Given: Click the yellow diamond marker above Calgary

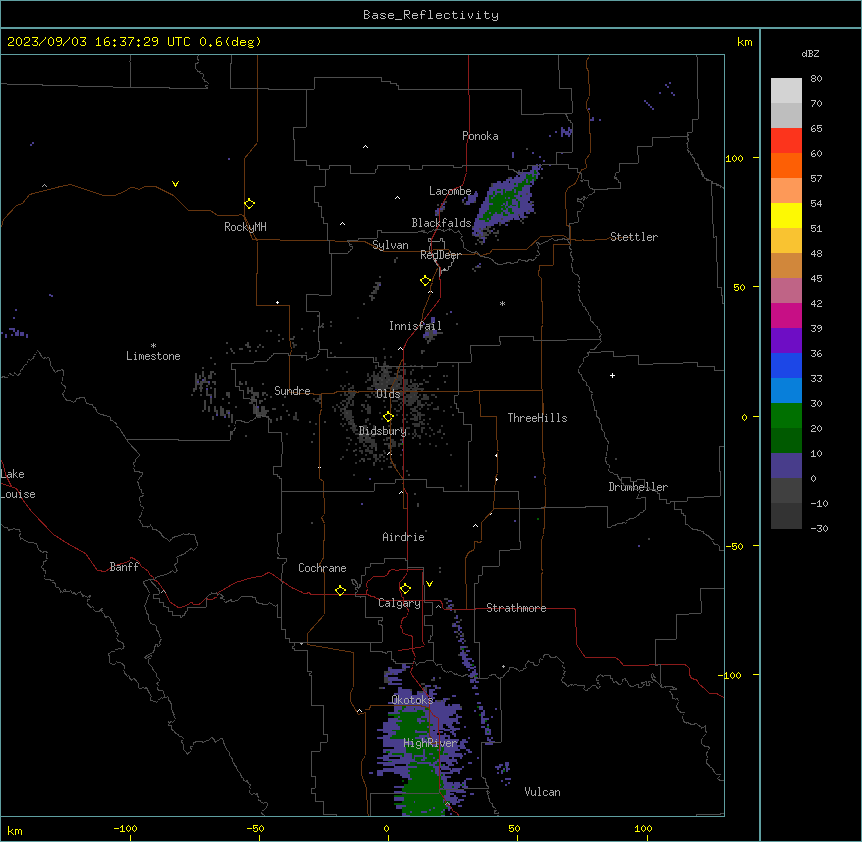Looking at the screenshot, I should pyautogui.click(x=405, y=589).
